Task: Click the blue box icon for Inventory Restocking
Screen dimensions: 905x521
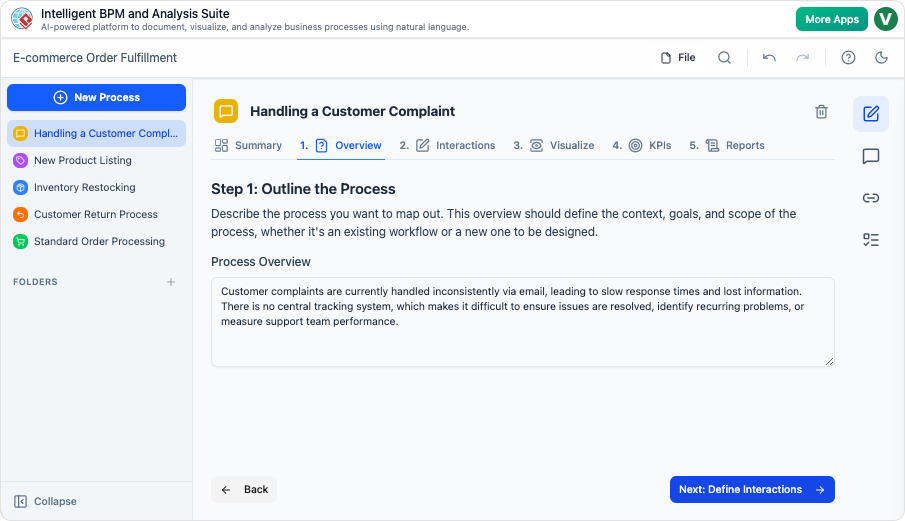Action: [20, 188]
